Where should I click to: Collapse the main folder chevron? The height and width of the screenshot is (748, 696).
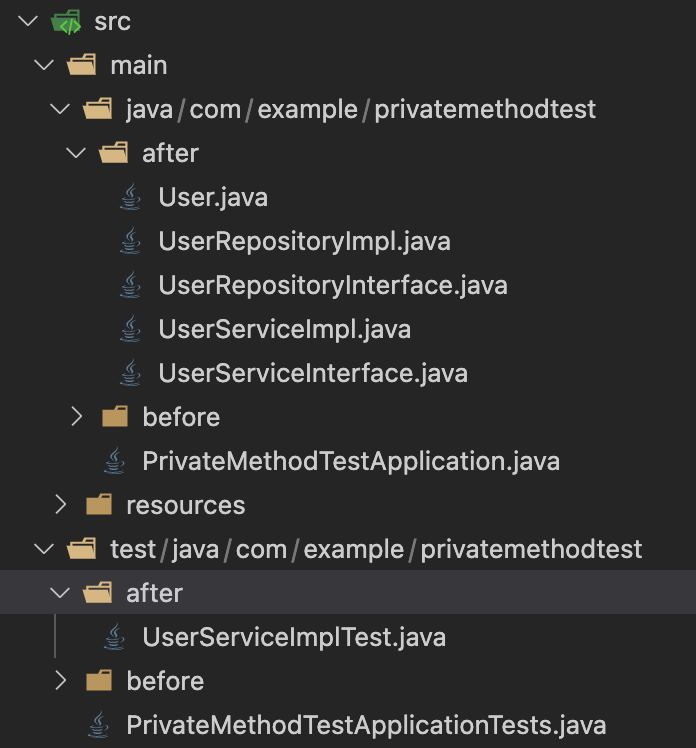pos(43,65)
